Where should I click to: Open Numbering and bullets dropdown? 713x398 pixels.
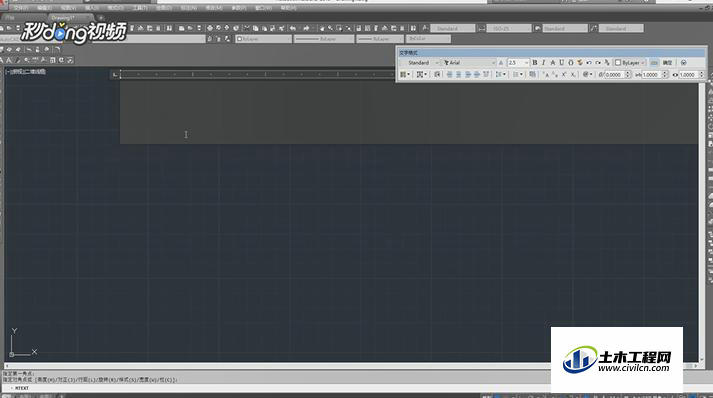(518, 75)
